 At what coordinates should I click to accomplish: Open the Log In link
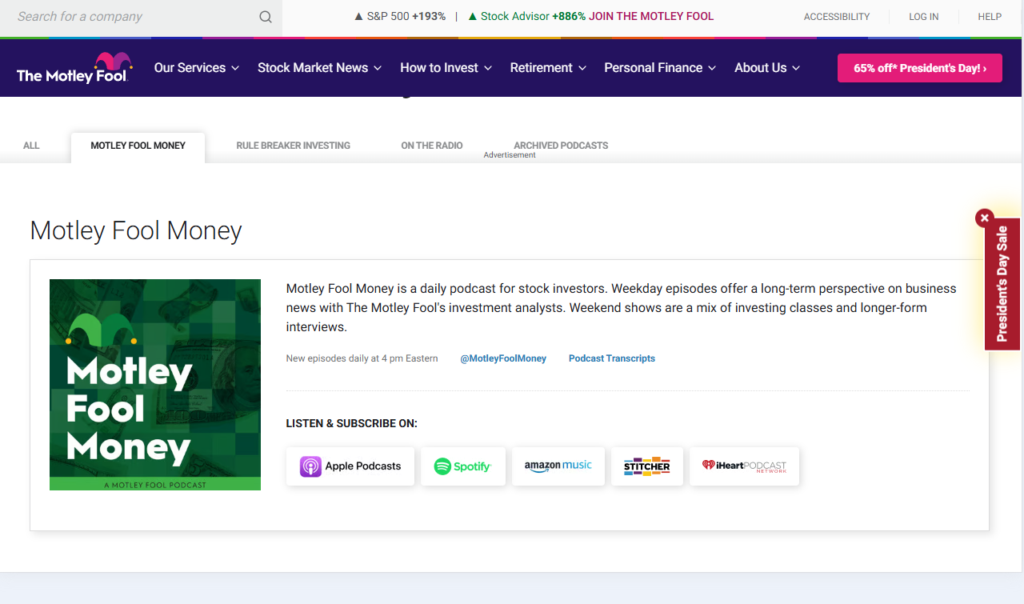coord(923,16)
